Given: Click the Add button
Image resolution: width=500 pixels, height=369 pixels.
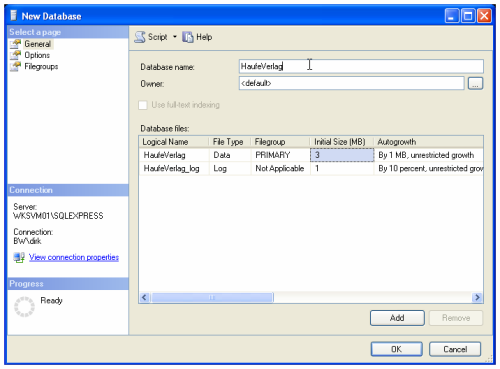Looking at the screenshot, I should 397,318.
